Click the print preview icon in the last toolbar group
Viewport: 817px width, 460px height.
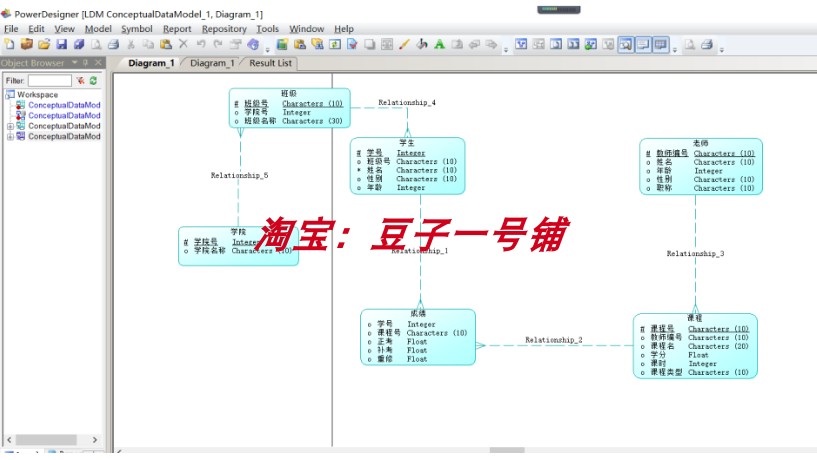[689, 44]
